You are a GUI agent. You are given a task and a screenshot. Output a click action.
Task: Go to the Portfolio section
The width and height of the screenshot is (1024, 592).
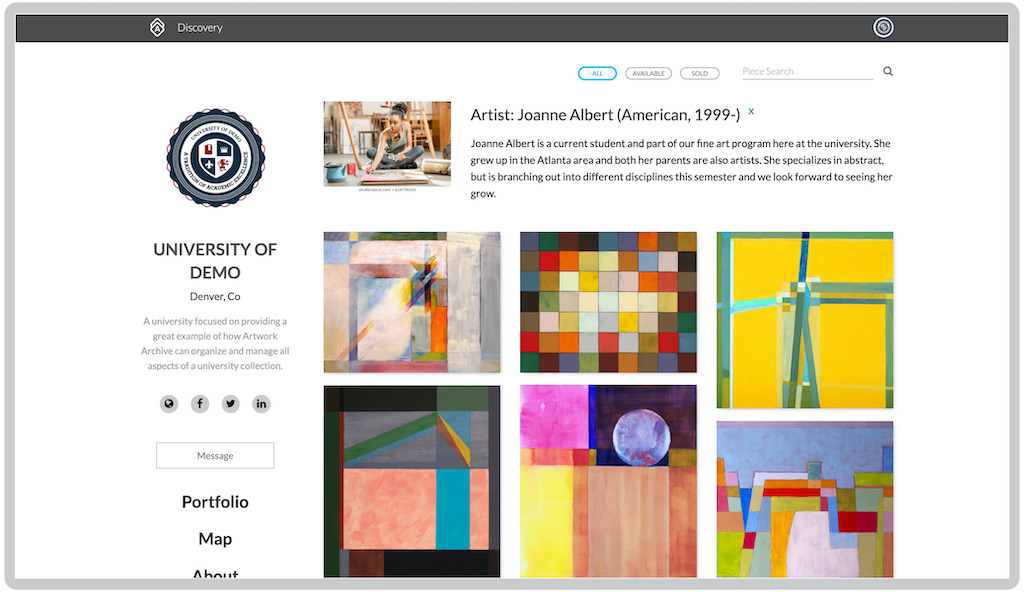[x=215, y=502]
